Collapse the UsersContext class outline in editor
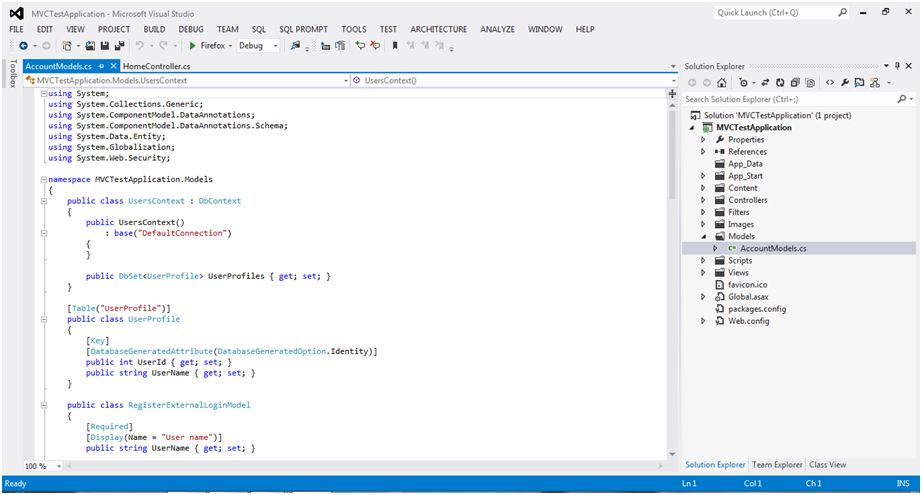This screenshot has width=922, height=495. [x=44, y=201]
